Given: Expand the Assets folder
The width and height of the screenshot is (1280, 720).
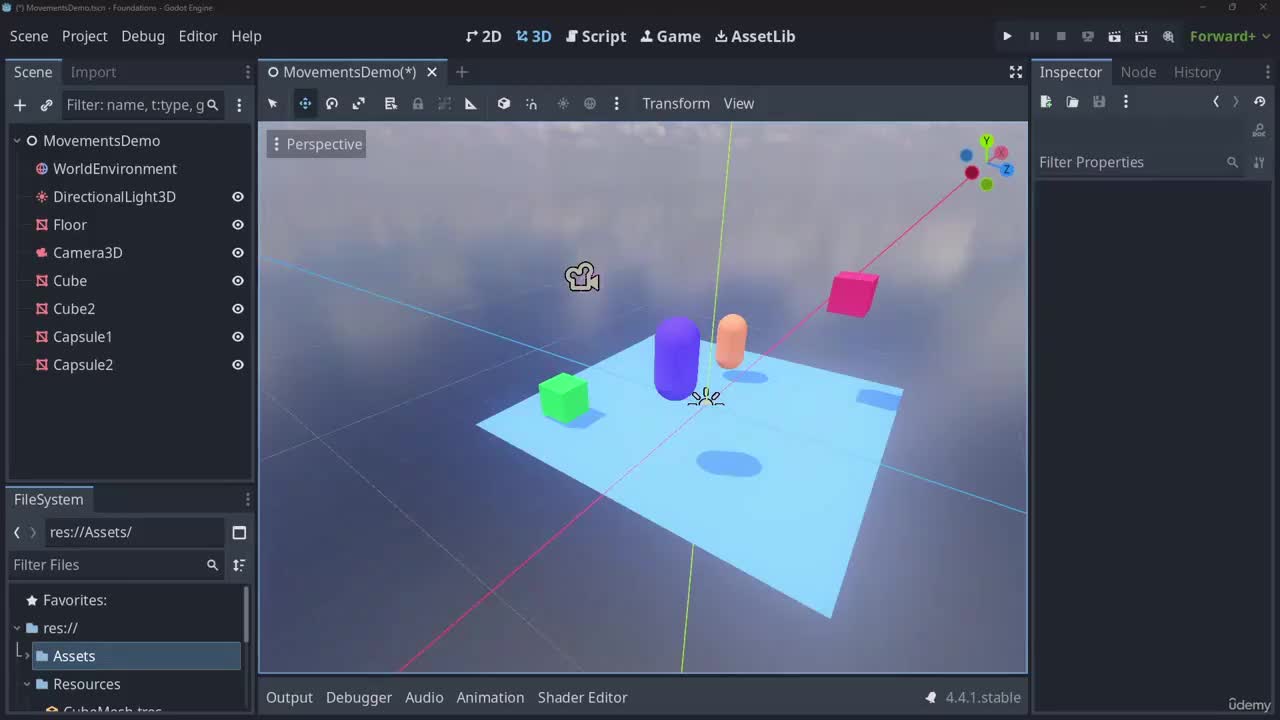Looking at the screenshot, I should (x=27, y=656).
